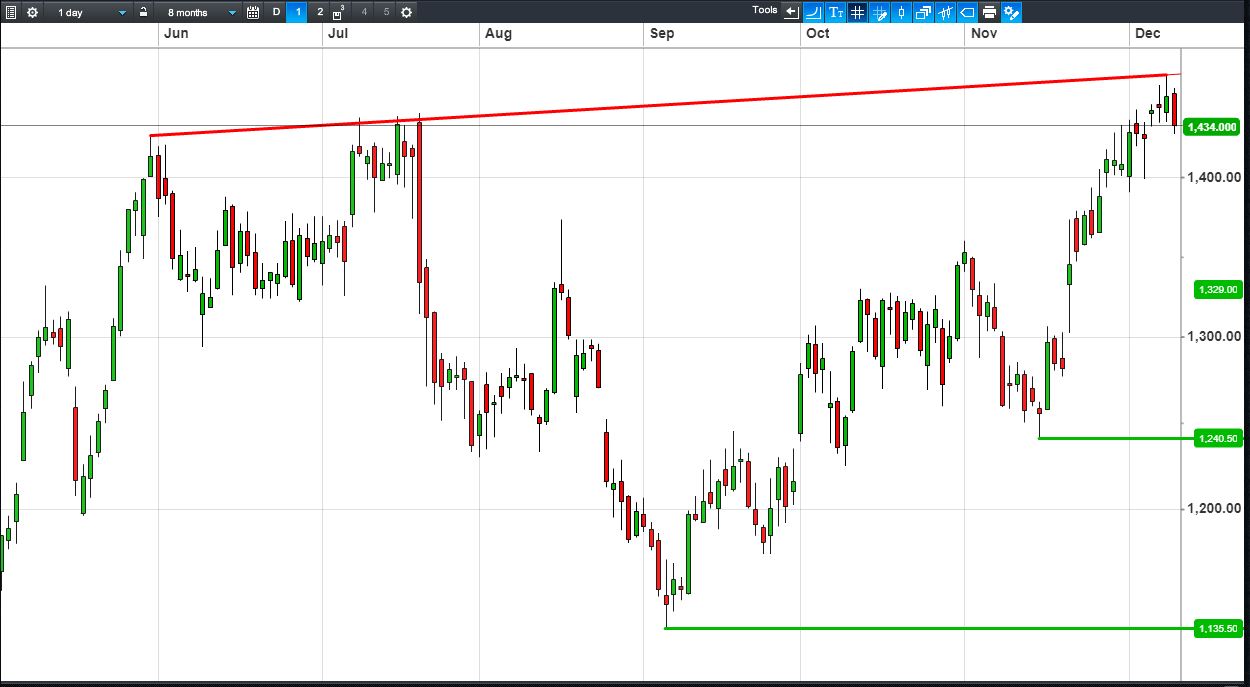The width and height of the screenshot is (1250, 687).
Task: Click the lower green support line
Action: pos(929,628)
